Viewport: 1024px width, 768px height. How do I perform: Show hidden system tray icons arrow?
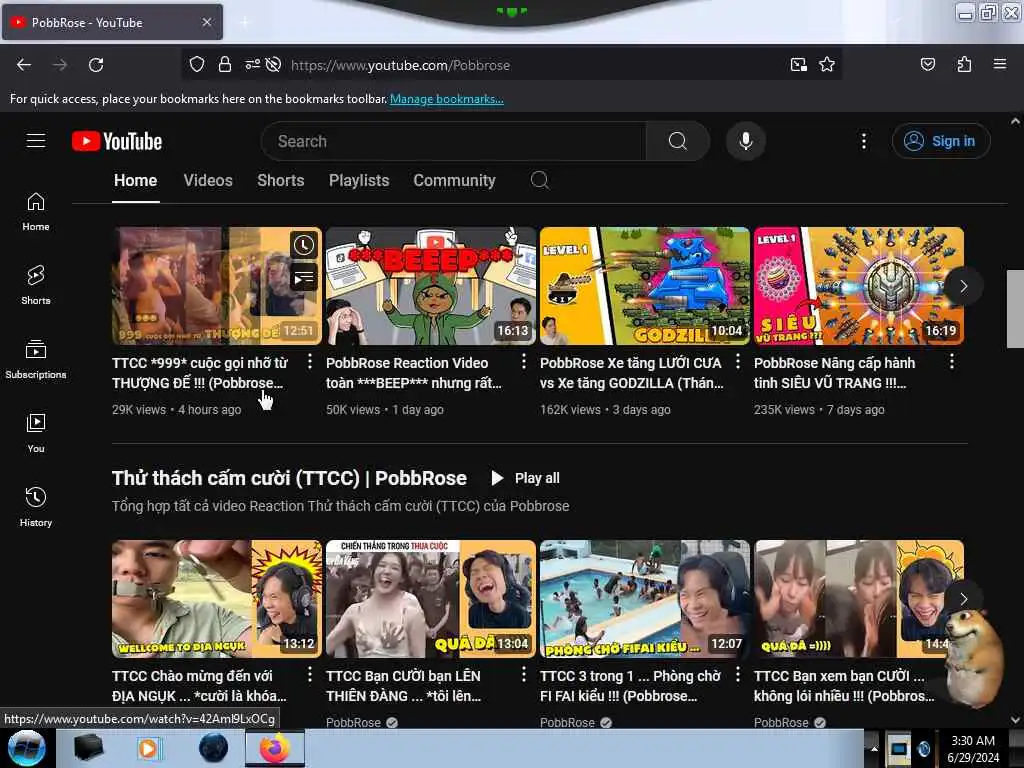point(874,748)
